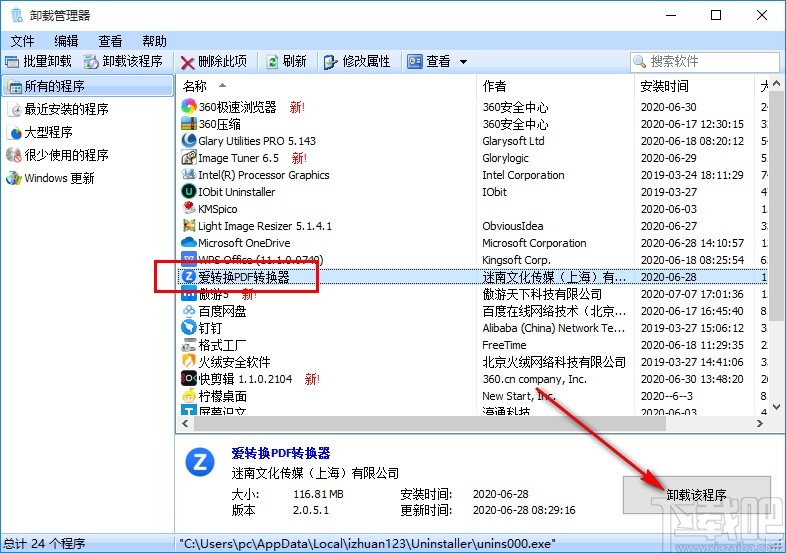
Task: Click the horizontal scrollbar right arrow
Action: coord(760,423)
